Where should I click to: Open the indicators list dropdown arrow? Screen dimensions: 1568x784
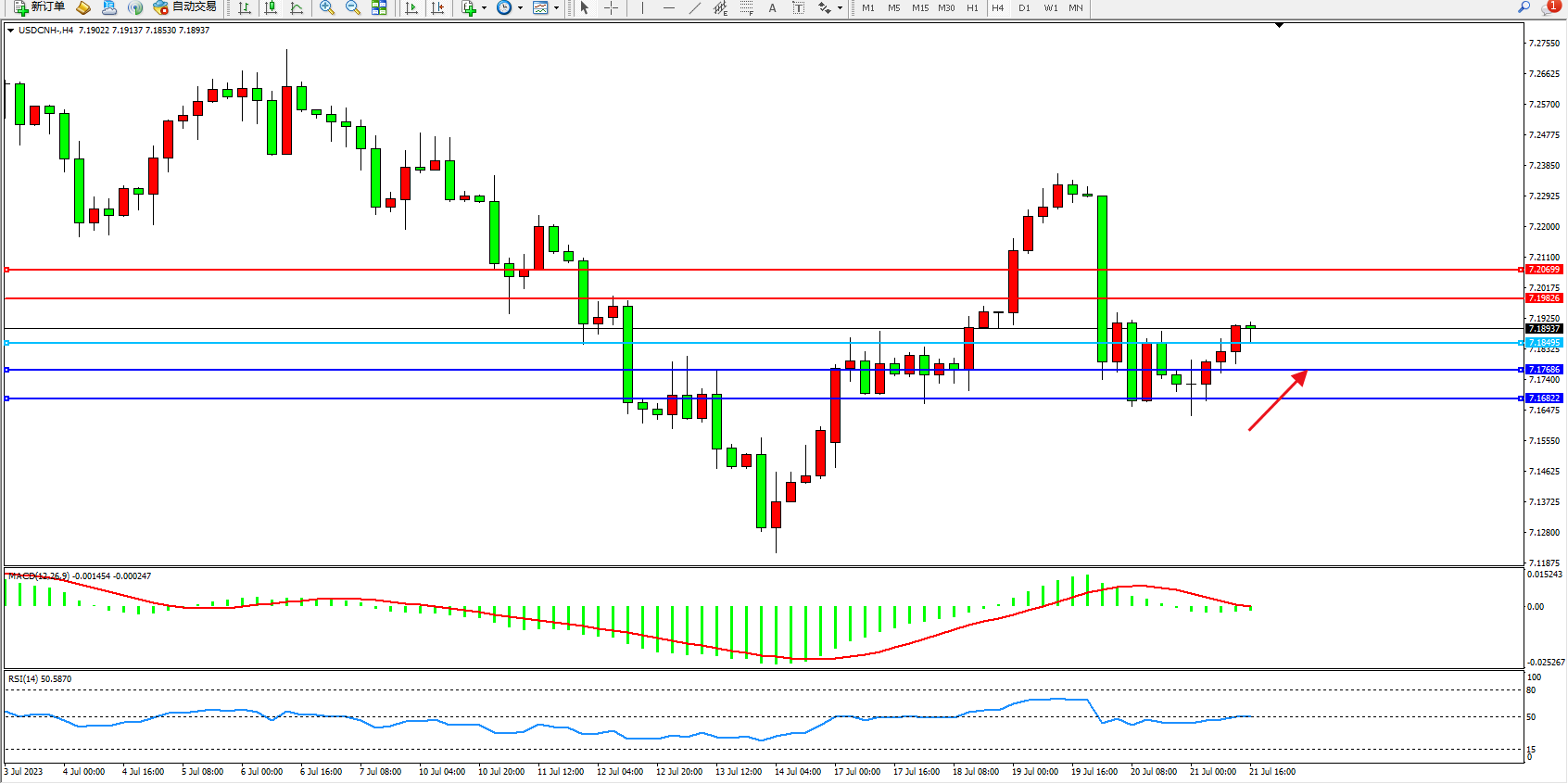pyautogui.click(x=484, y=7)
